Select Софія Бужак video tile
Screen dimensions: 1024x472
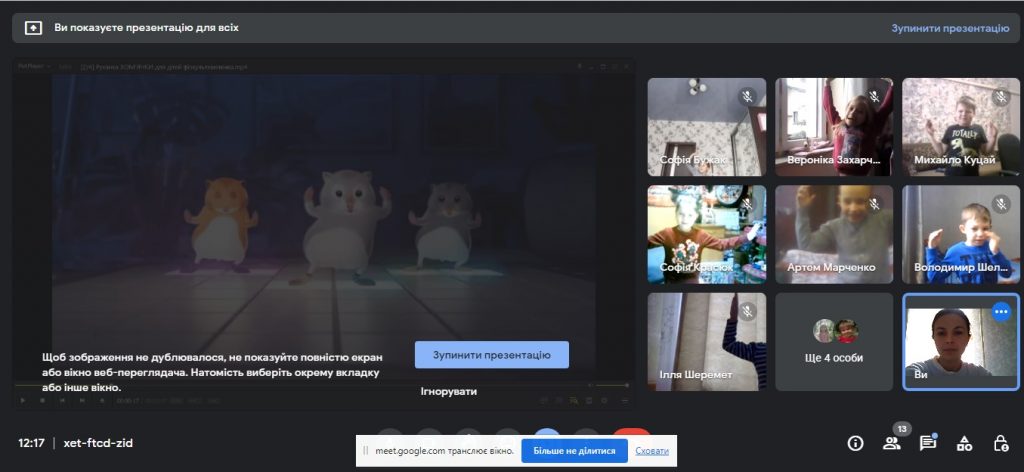(707, 127)
